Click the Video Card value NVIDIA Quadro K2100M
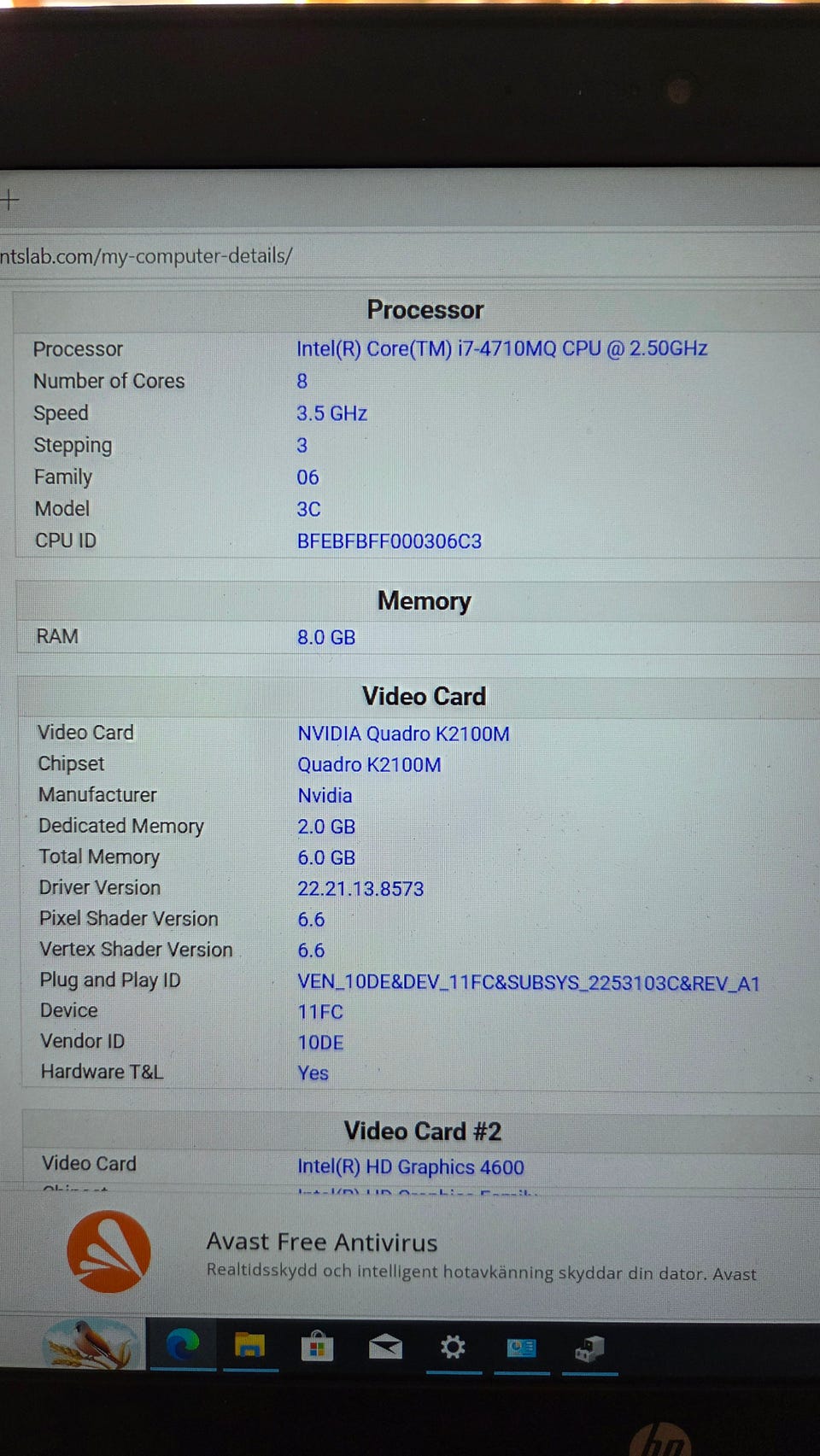Viewport: 820px width, 1456px height. (403, 734)
